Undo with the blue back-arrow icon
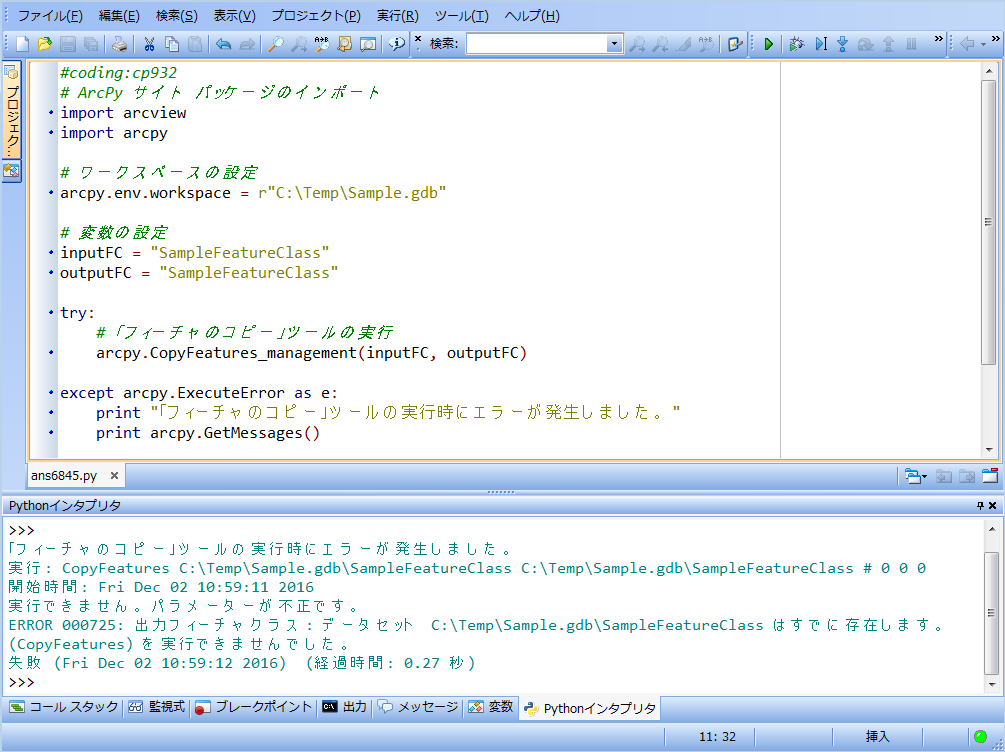 point(223,44)
